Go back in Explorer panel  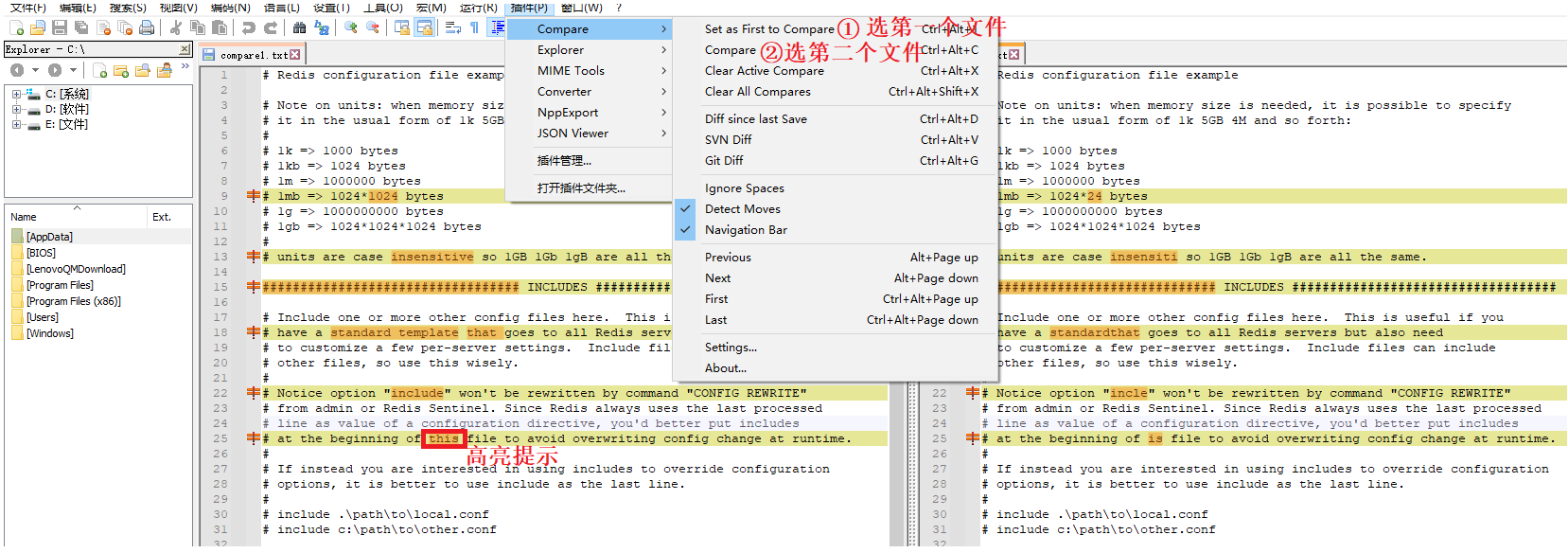click(17, 70)
